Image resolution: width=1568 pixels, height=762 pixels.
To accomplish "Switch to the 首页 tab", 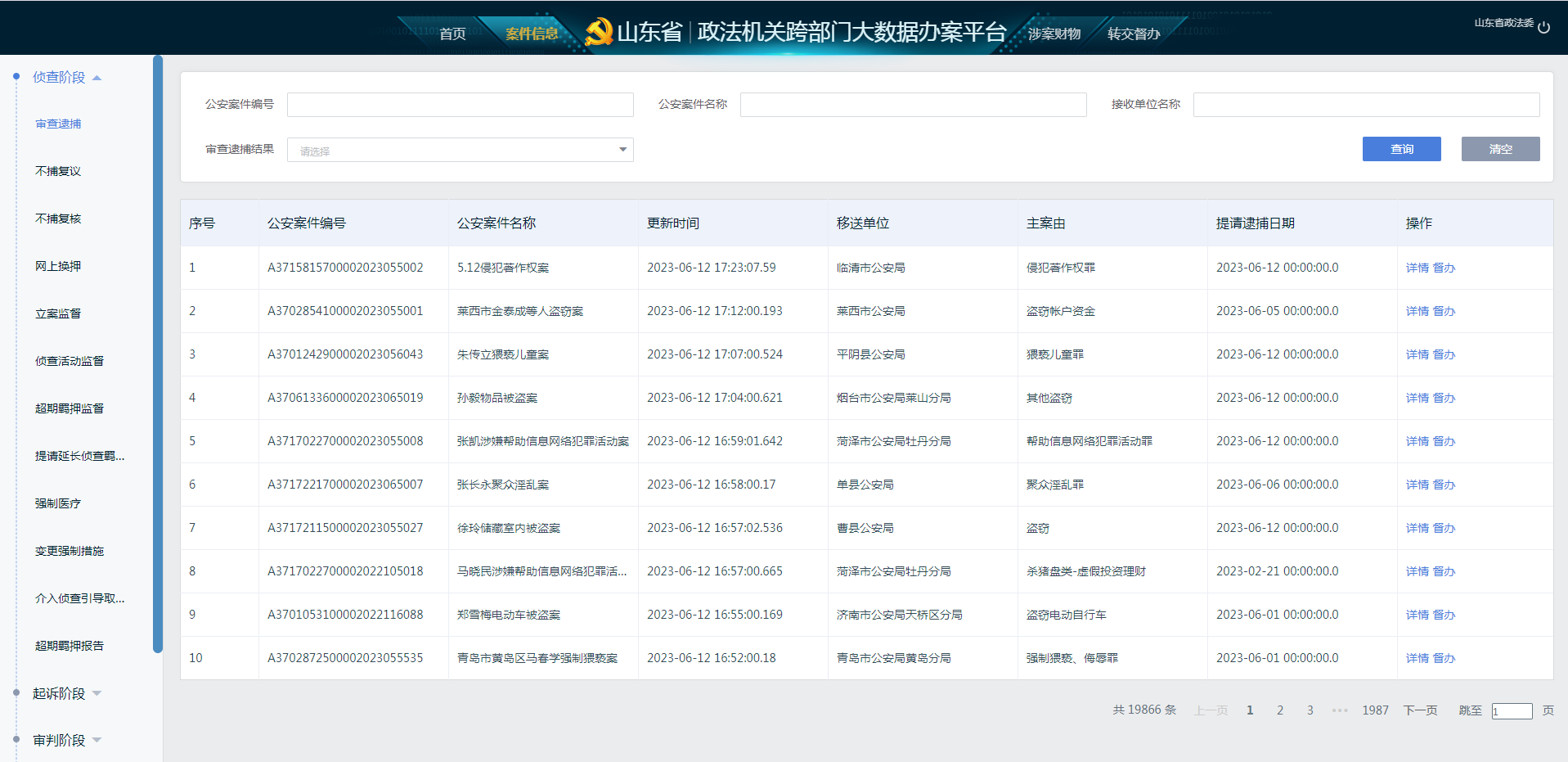I will coord(452,34).
